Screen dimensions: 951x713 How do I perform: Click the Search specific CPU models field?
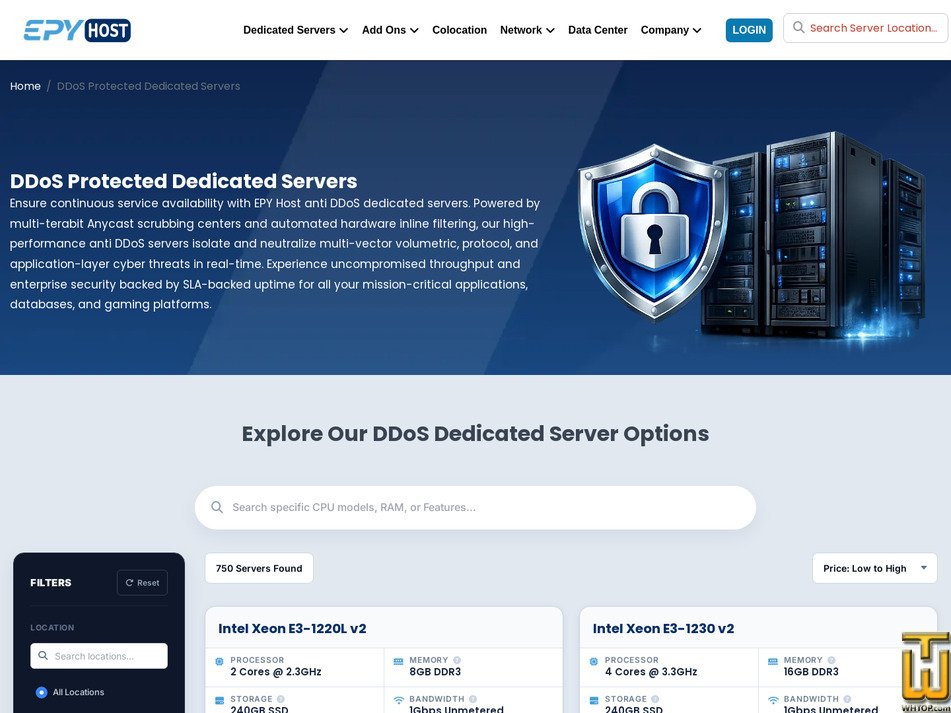click(x=476, y=507)
